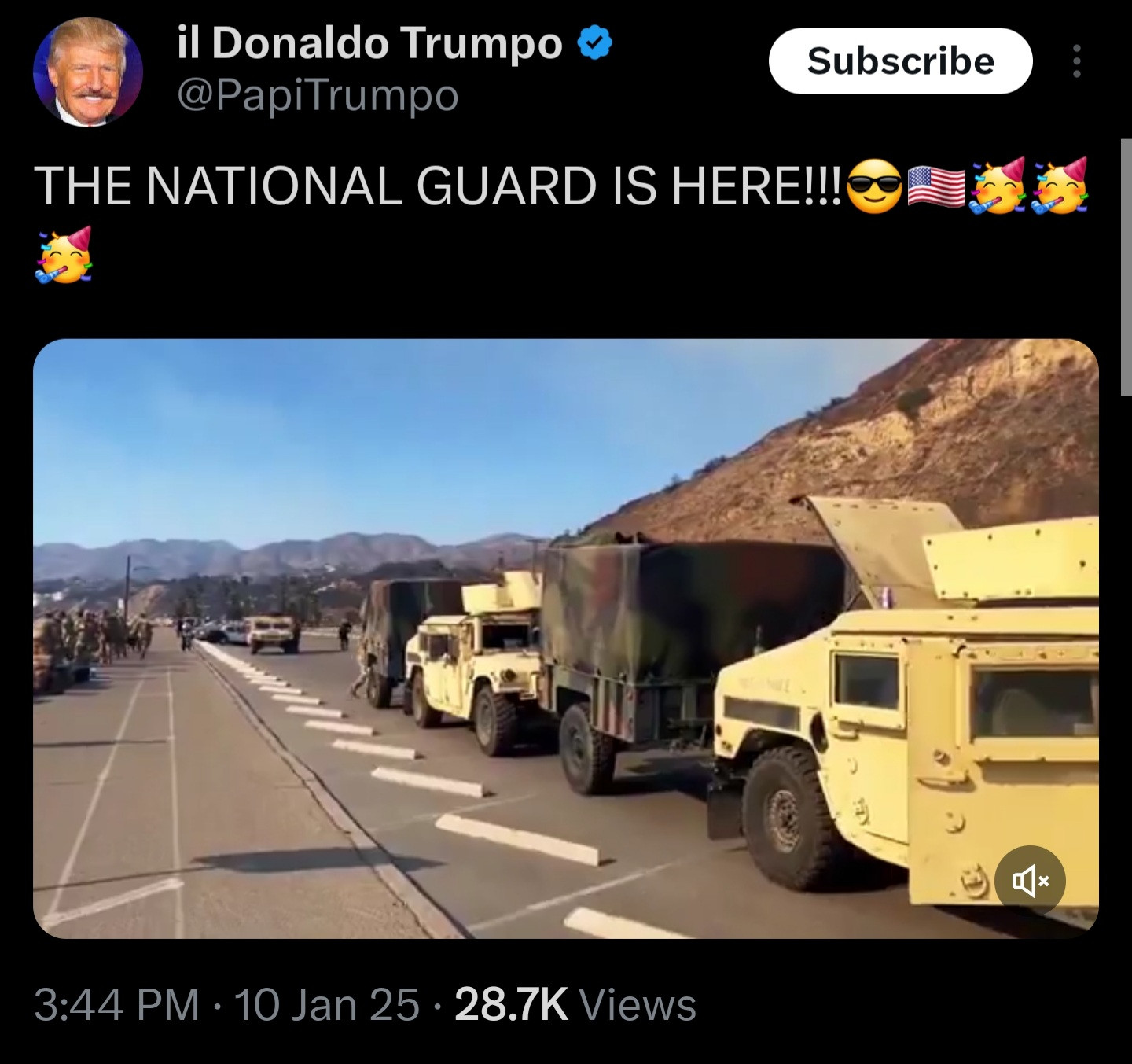Subscribe to il Donaldo Trumpo
Screen dimensions: 1132x1064
pos(900,61)
